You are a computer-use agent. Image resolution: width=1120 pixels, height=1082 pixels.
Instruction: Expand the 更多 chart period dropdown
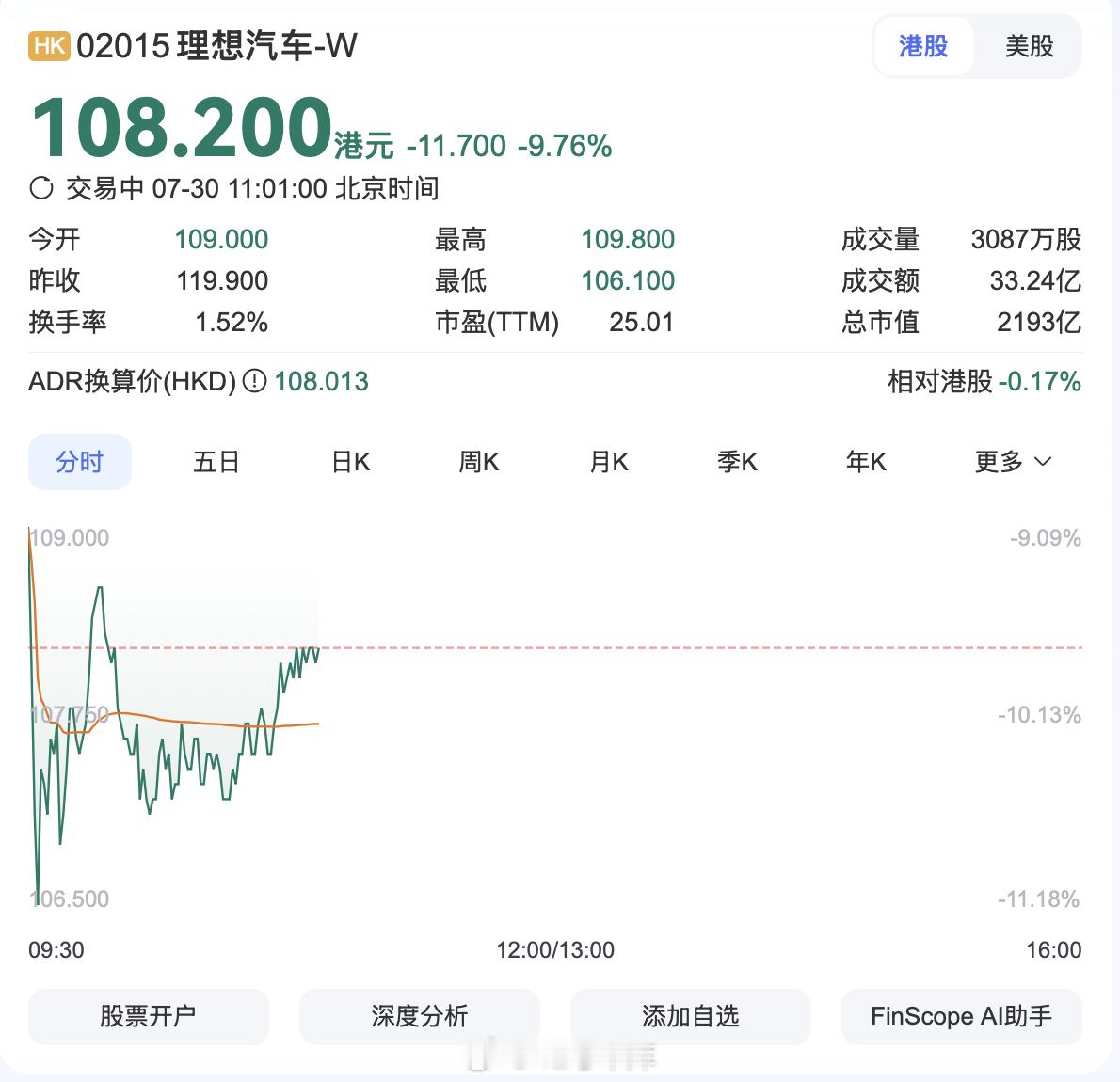tap(1013, 462)
